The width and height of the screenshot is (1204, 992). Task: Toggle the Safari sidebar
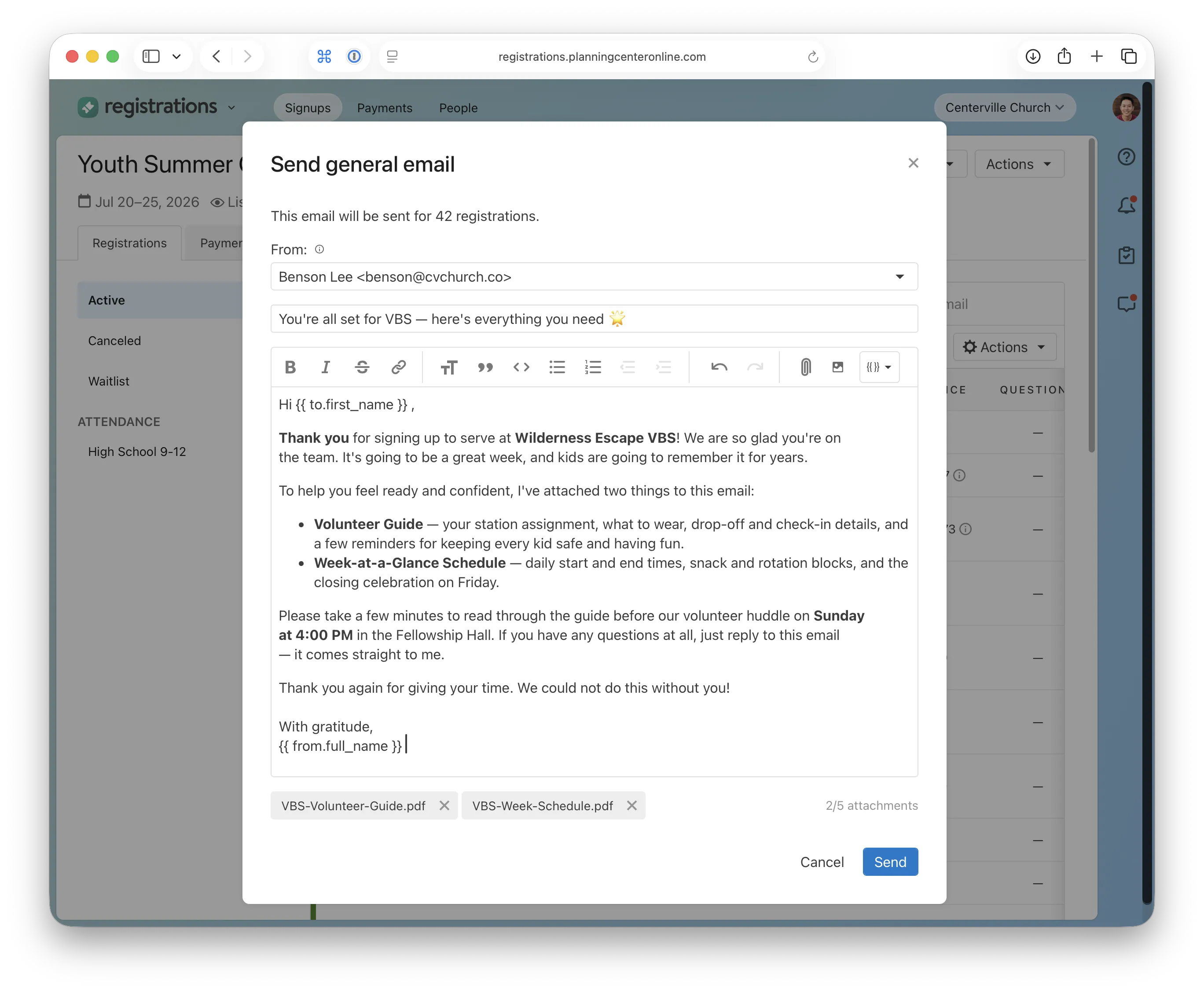(x=151, y=56)
